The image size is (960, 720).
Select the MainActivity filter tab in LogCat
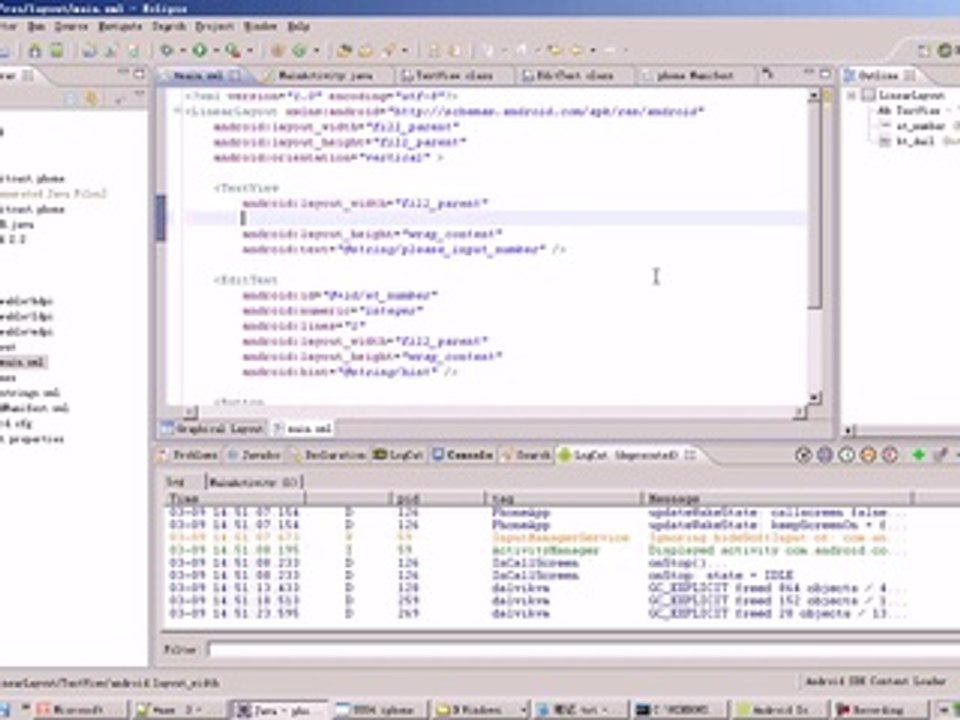[x=253, y=482]
